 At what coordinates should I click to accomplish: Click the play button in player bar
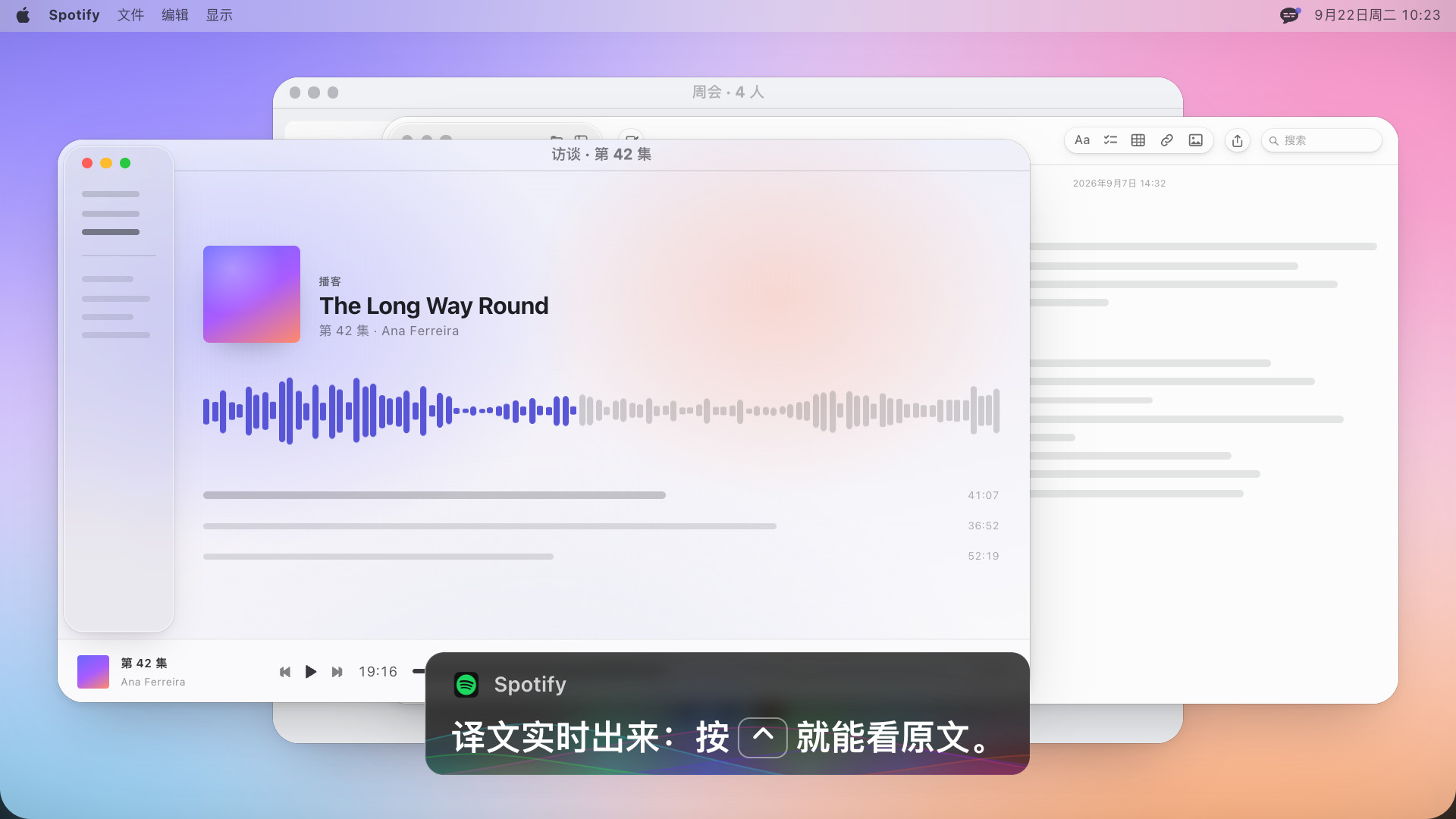click(311, 672)
